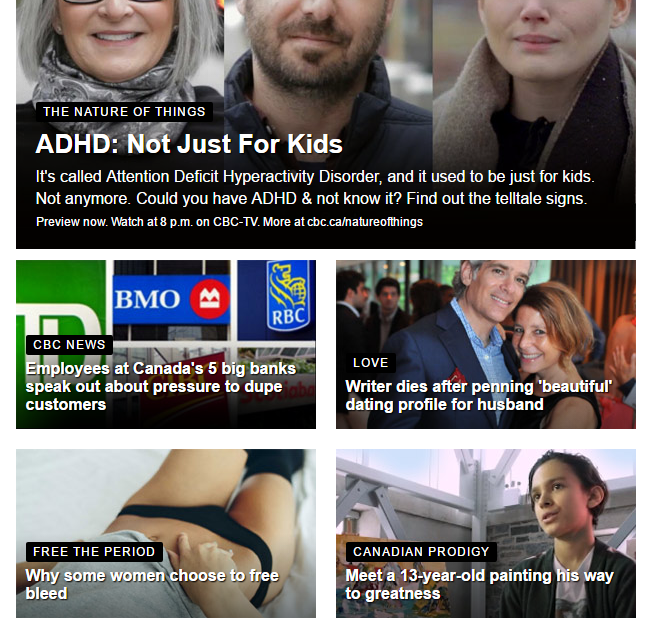Click the Free The Period tag
This screenshot has width=646, height=633.
coord(94,551)
